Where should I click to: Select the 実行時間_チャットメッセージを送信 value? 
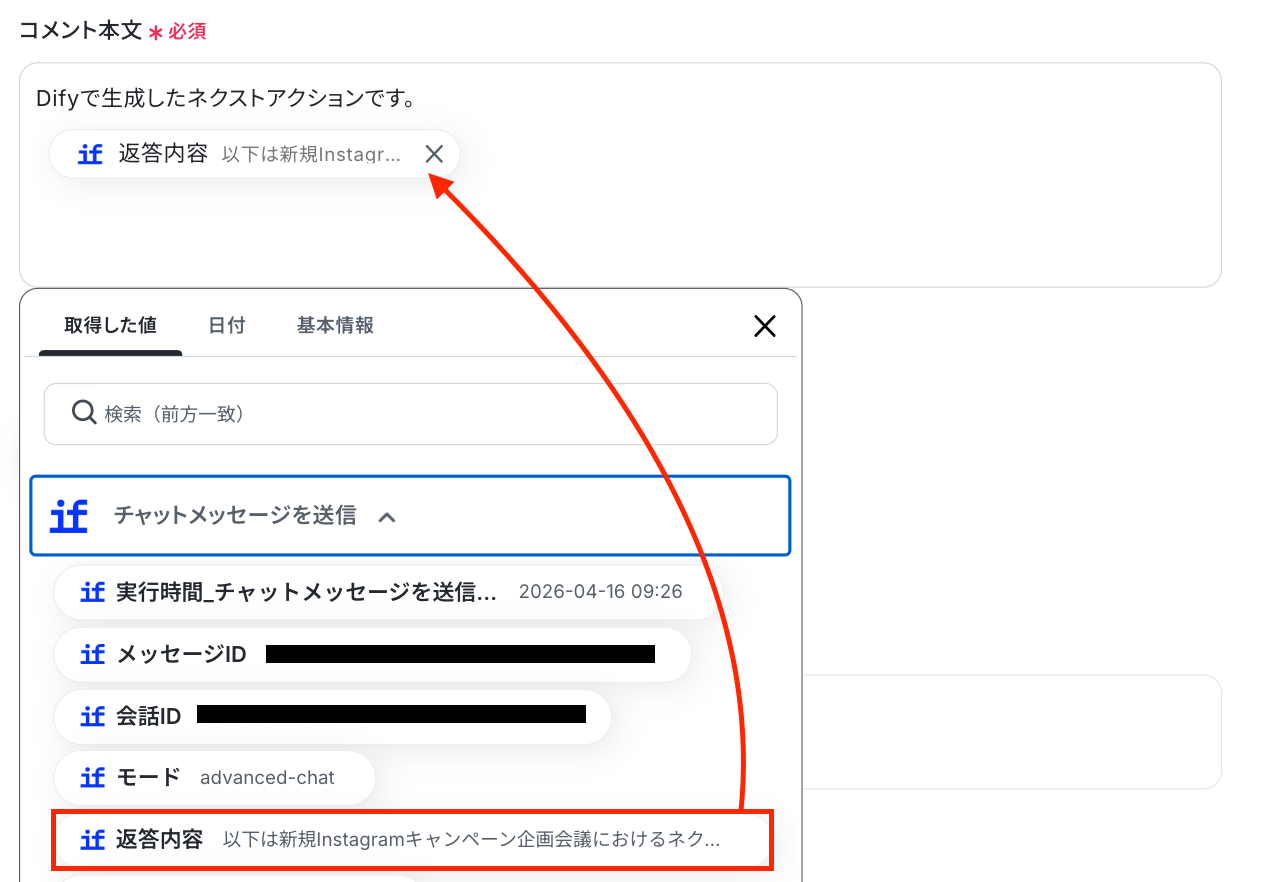coord(388,592)
